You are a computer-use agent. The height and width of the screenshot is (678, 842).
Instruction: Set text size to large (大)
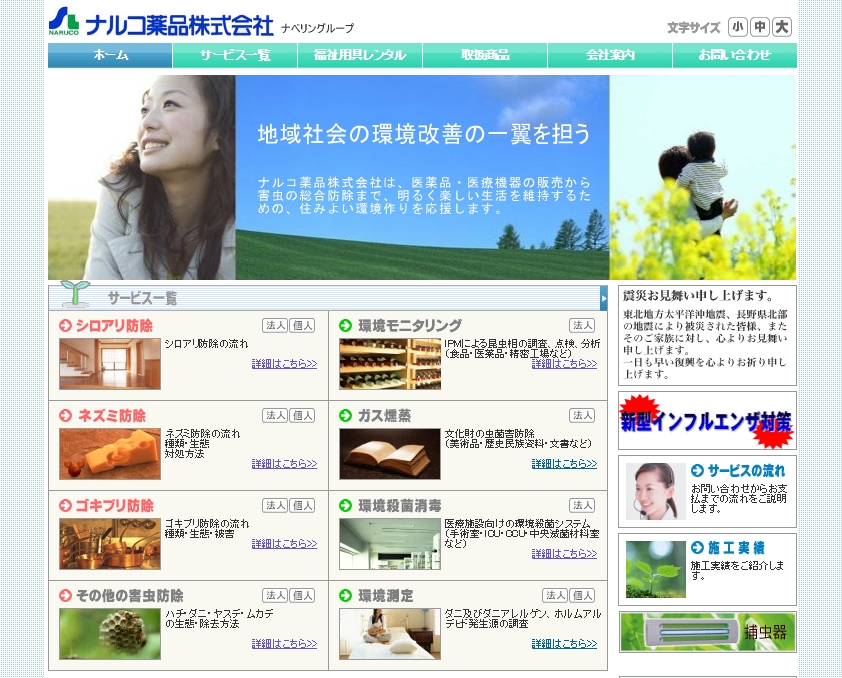click(782, 27)
